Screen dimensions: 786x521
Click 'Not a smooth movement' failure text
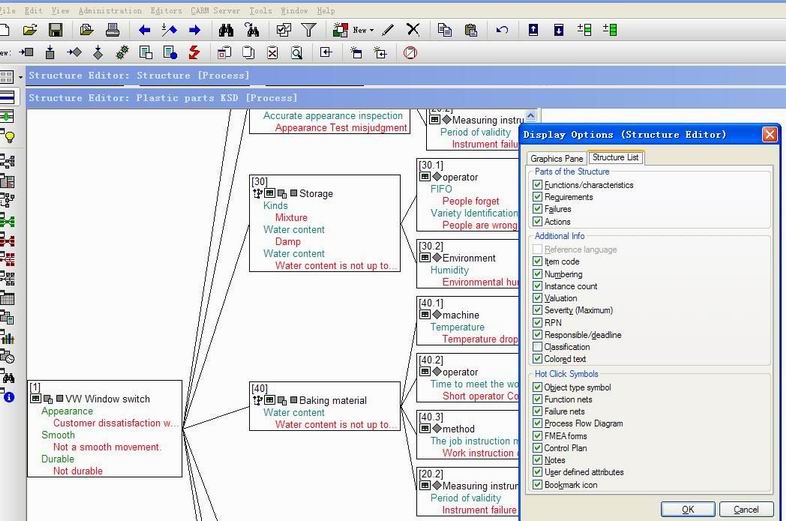pyautogui.click(x=107, y=447)
